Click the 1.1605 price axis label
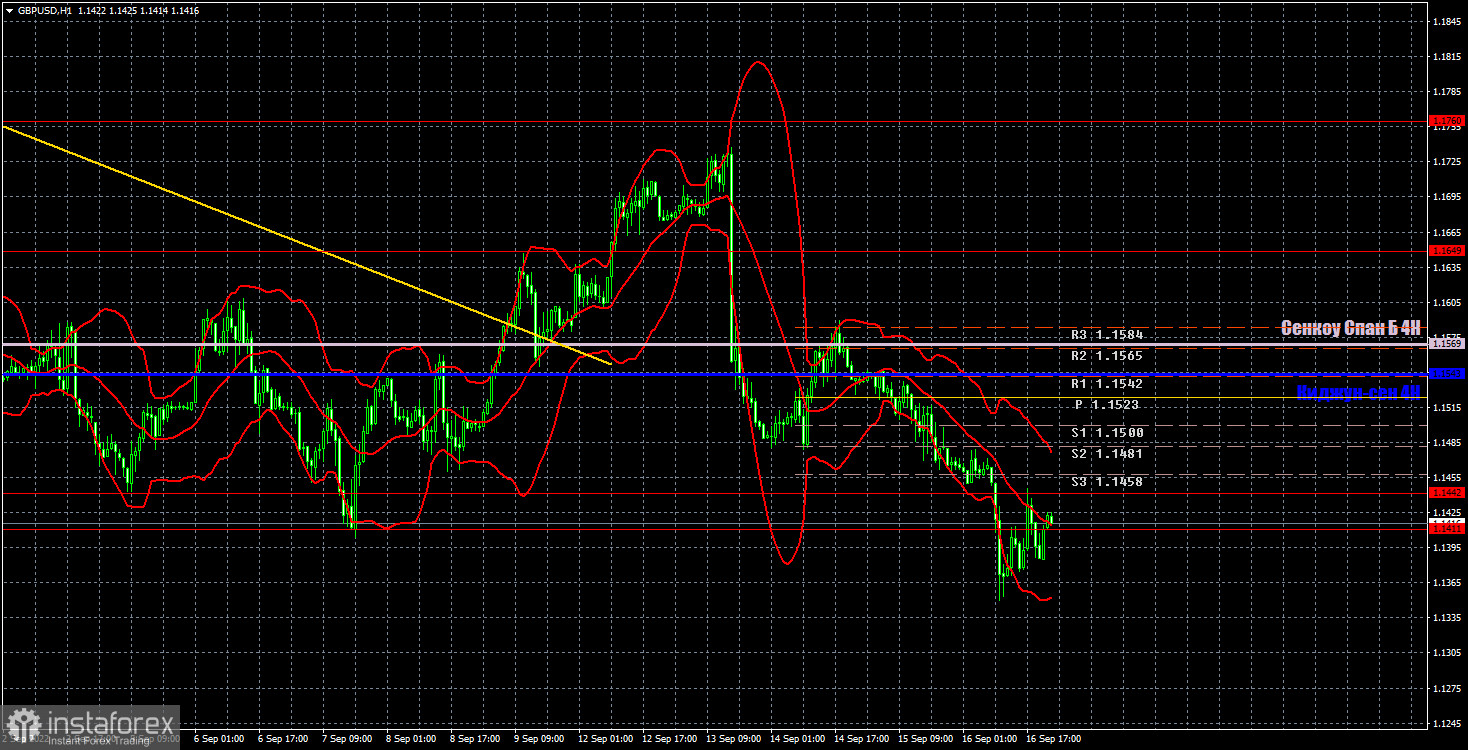This screenshot has height=750, width=1468. 1447,302
